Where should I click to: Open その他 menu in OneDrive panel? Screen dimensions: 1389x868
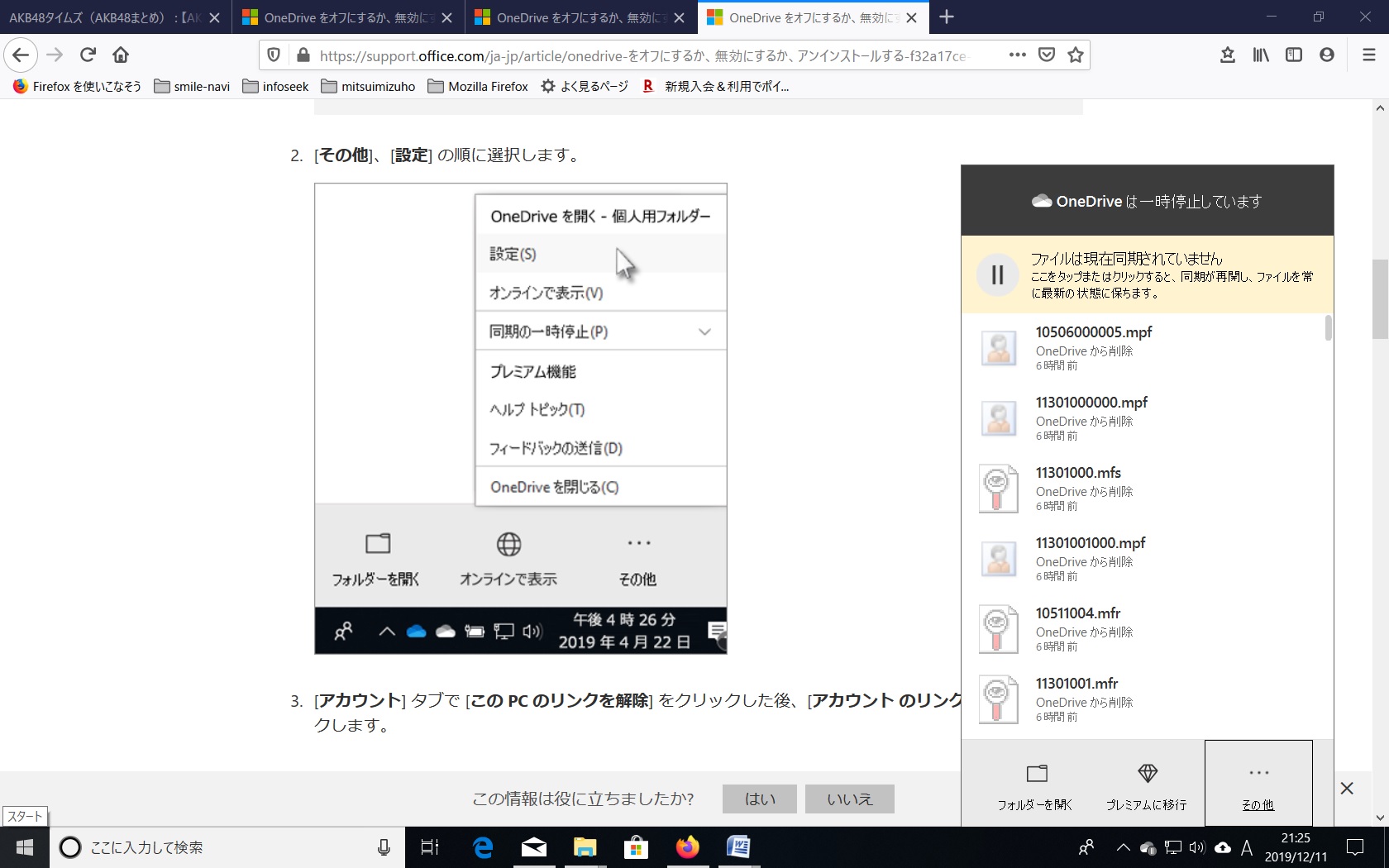(x=1258, y=784)
